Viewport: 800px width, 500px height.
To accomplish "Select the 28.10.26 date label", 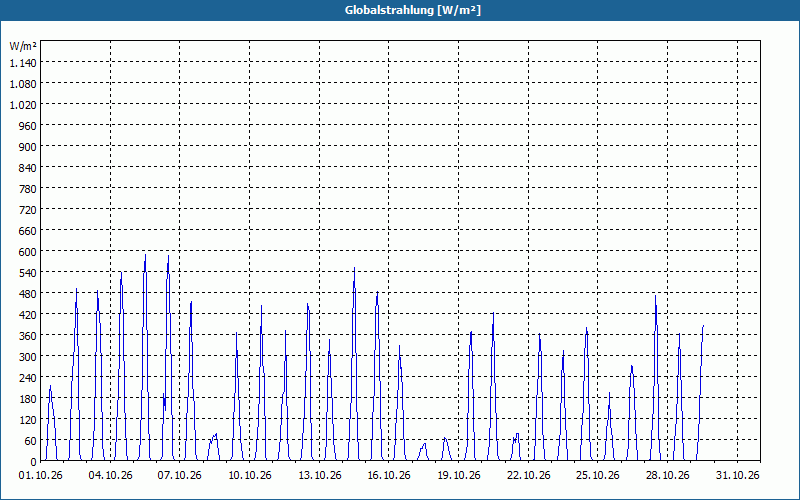I will click(667, 476).
